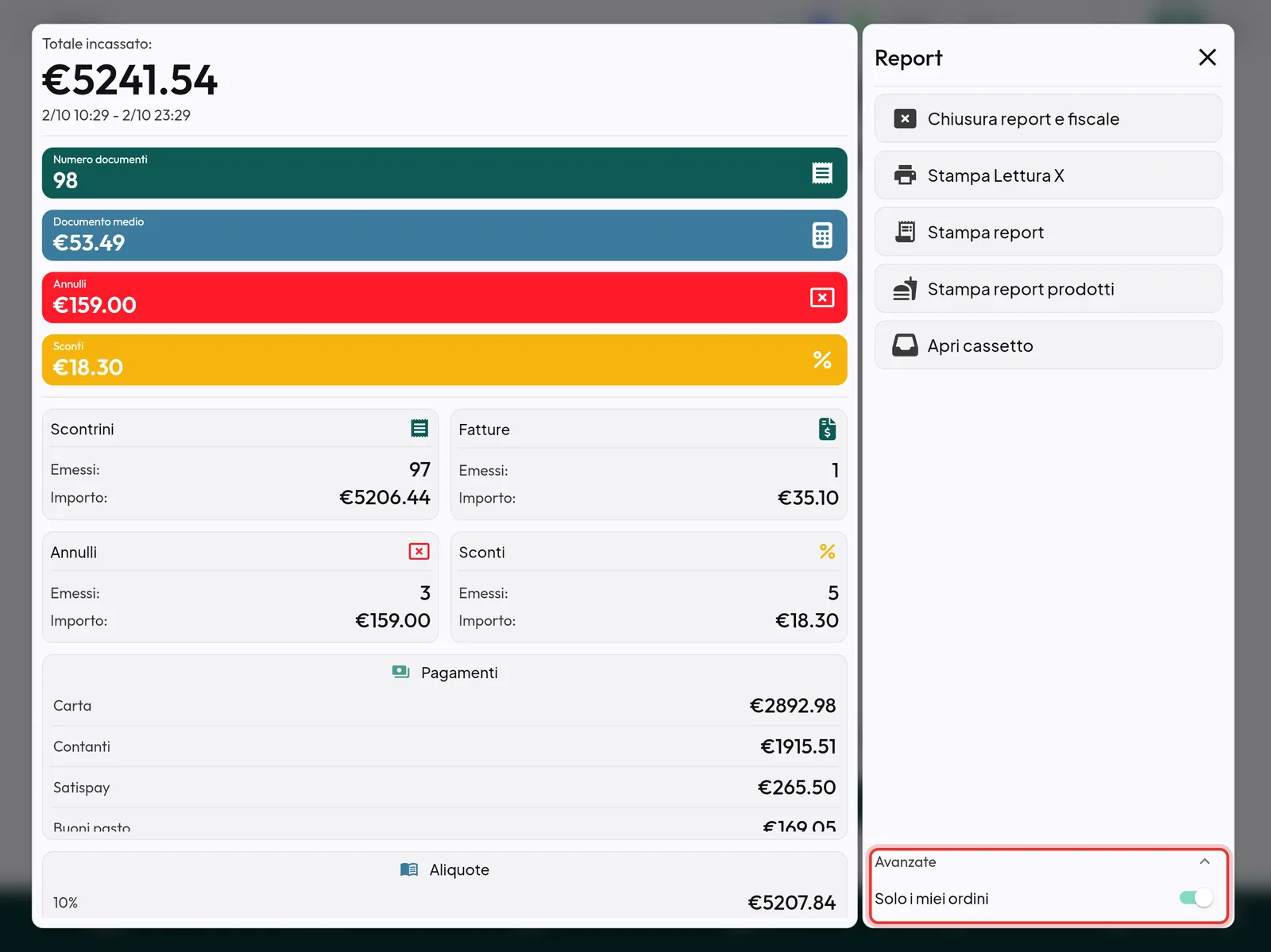
Task: Choose Stampa Lettura X option
Action: pyautogui.click(x=1048, y=175)
